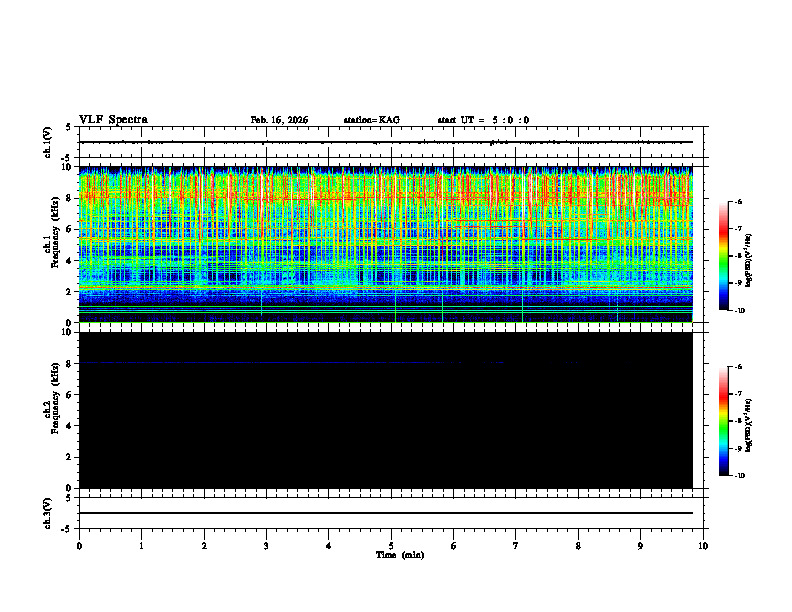The width and height of the screenshot is (792, 612).
Task: Click the faint blue 8 kHz line in ch.2
Action: (290, 363)
